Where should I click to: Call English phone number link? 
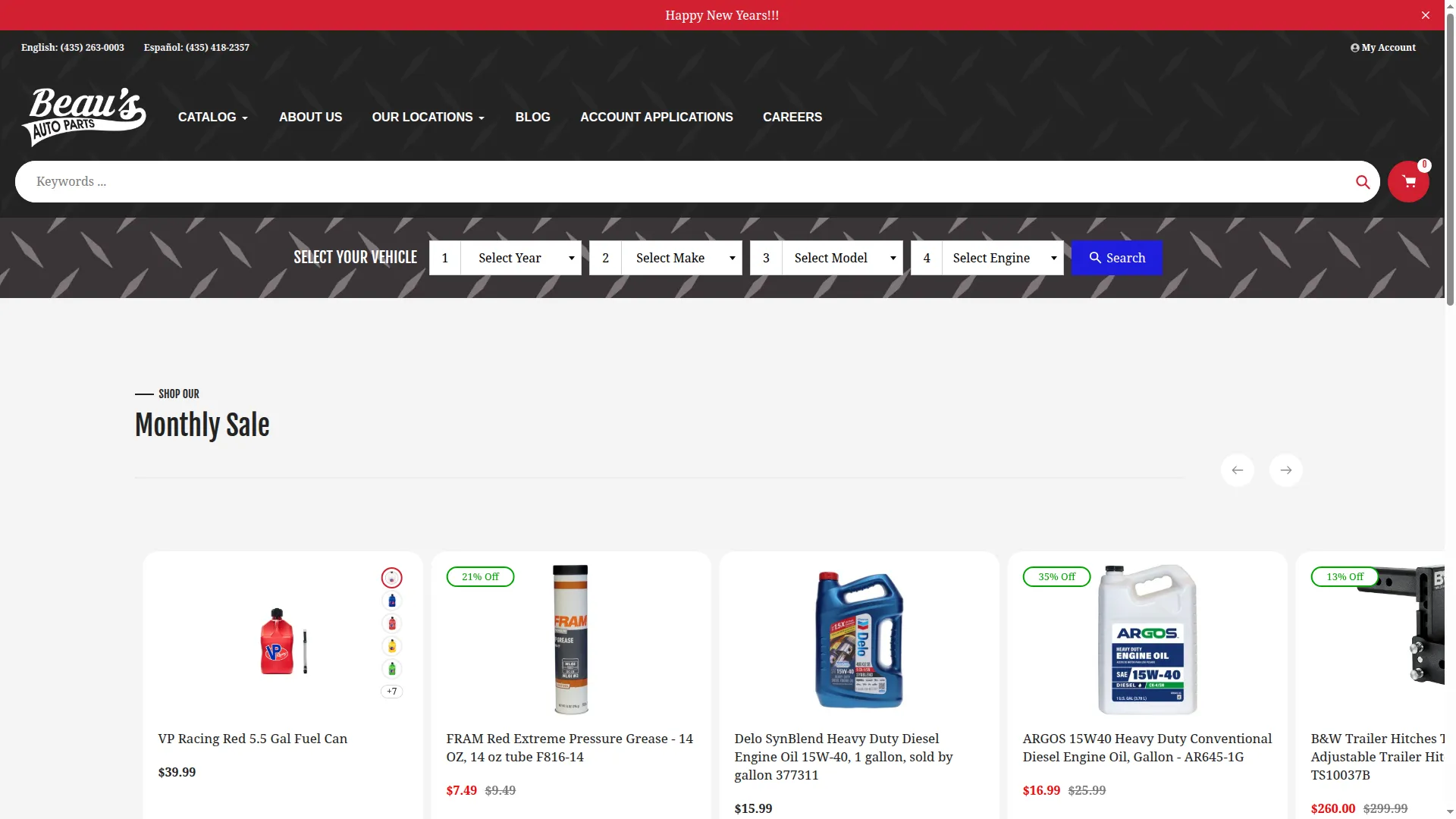73,47
